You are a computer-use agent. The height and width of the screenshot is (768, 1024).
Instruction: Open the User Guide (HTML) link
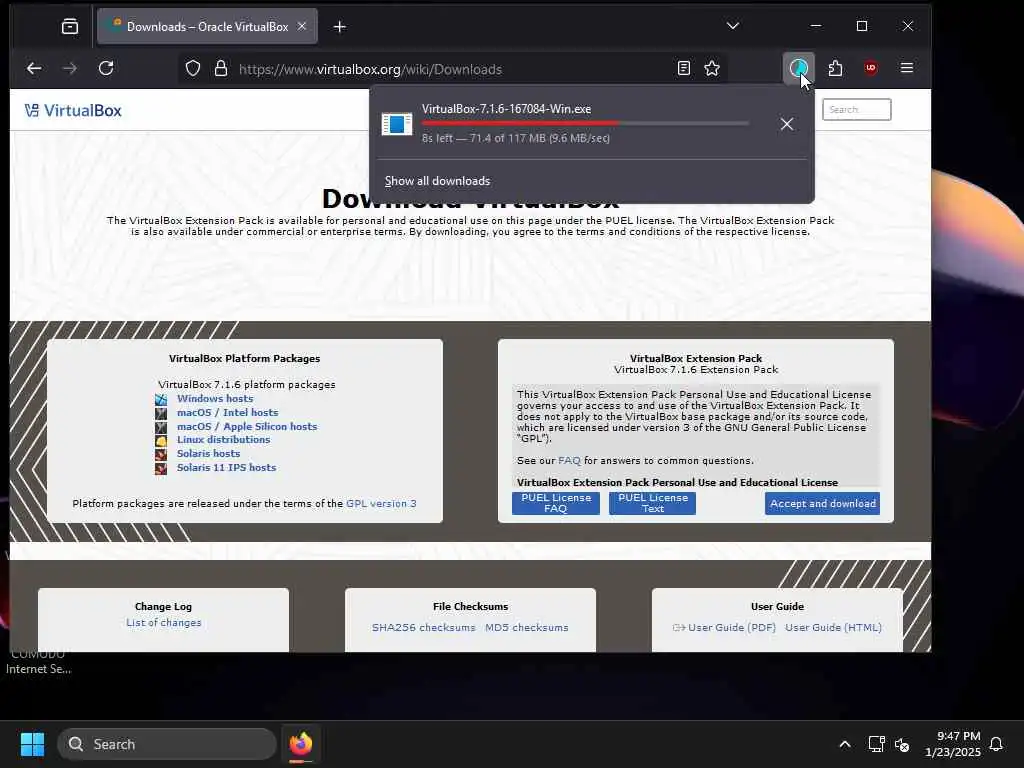click(x=833, y=628)
